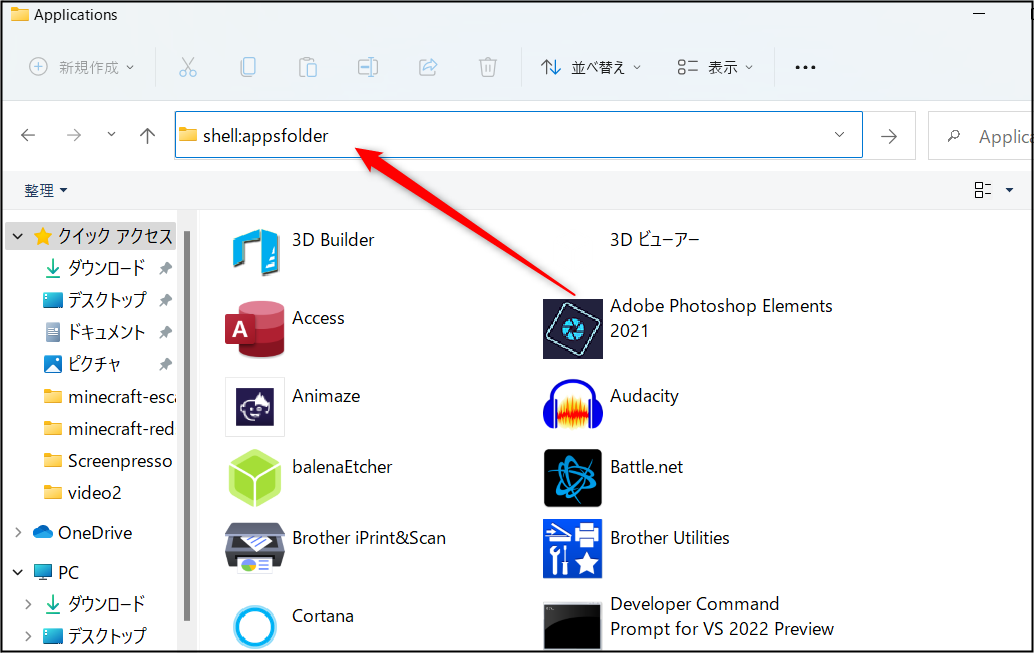Open the minecraft-esc folder
The height and width of the screenshot is (653, 1034).
pyautogui.click(x=109, y=396)
